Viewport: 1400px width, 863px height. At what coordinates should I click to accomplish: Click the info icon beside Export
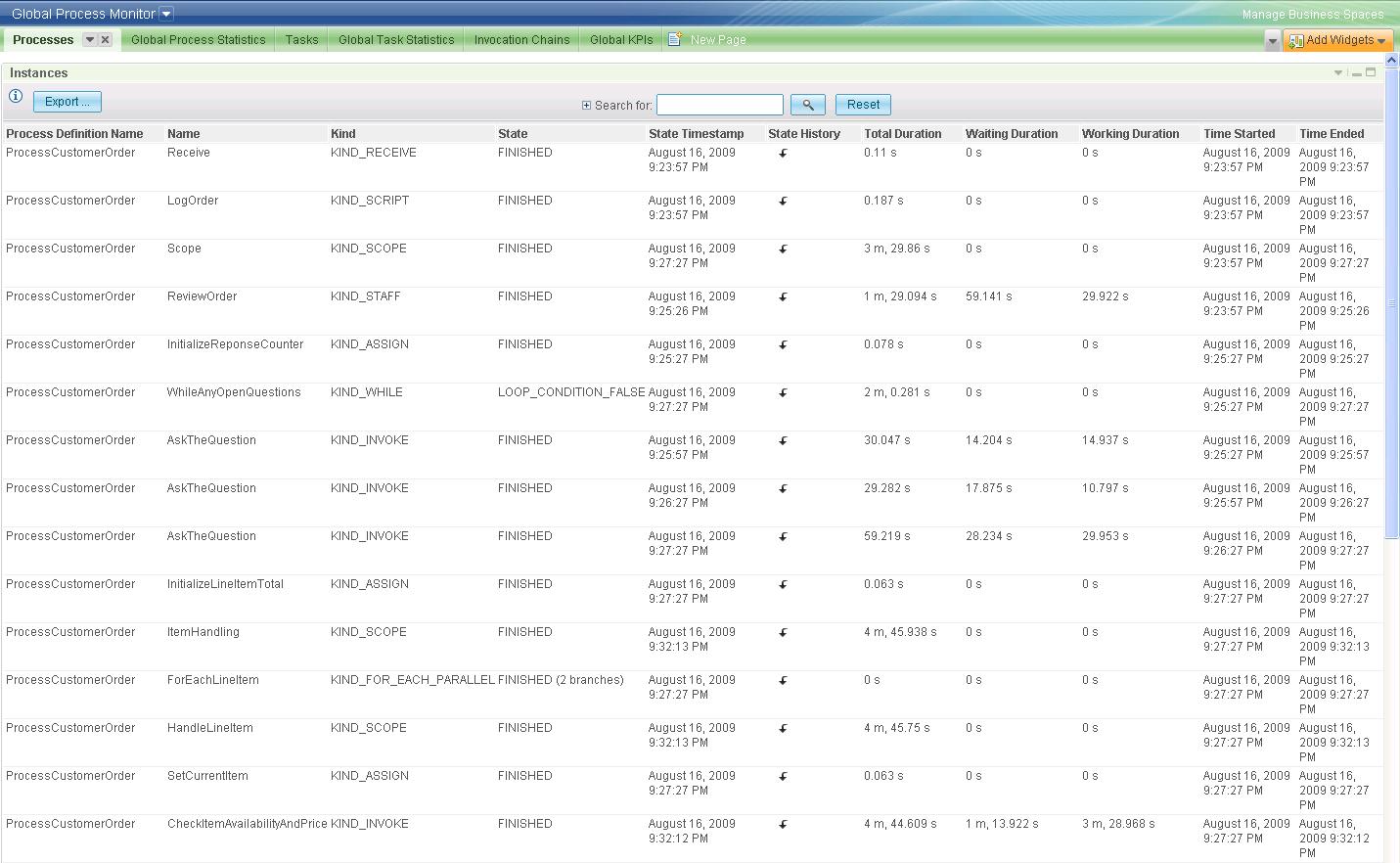coord(16,96)
